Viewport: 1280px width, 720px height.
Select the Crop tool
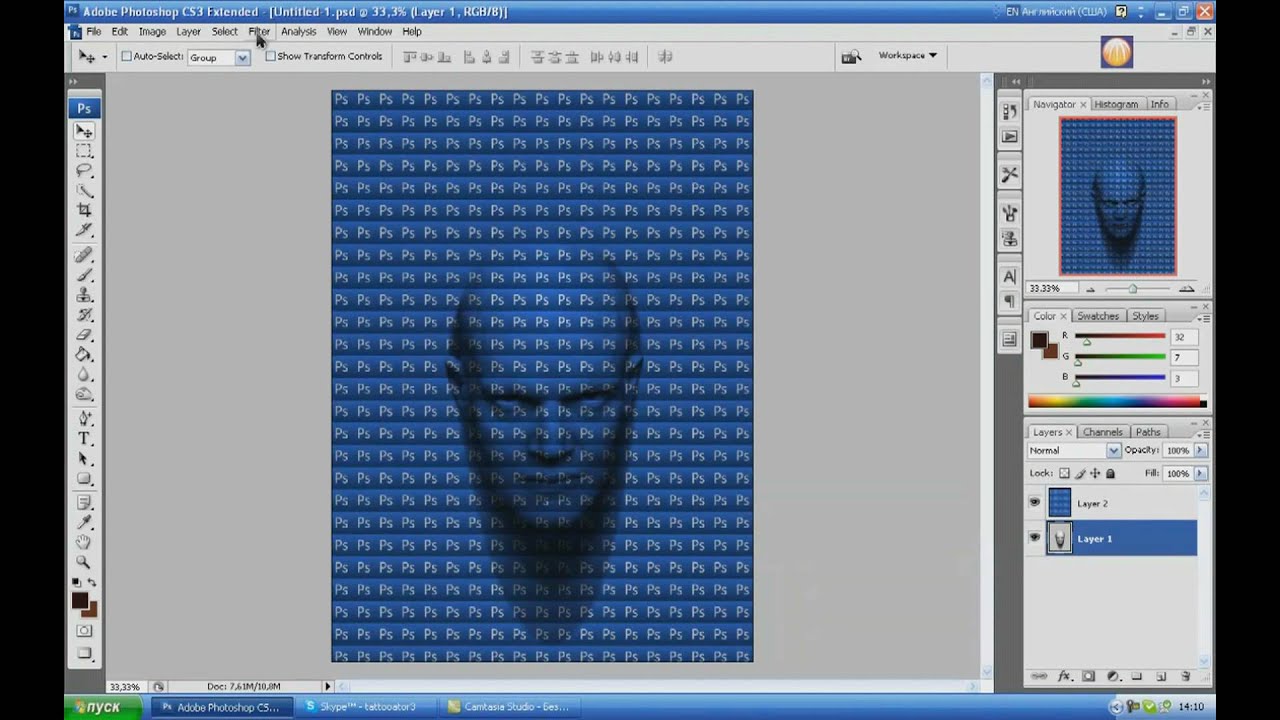[x=84, y=210]
